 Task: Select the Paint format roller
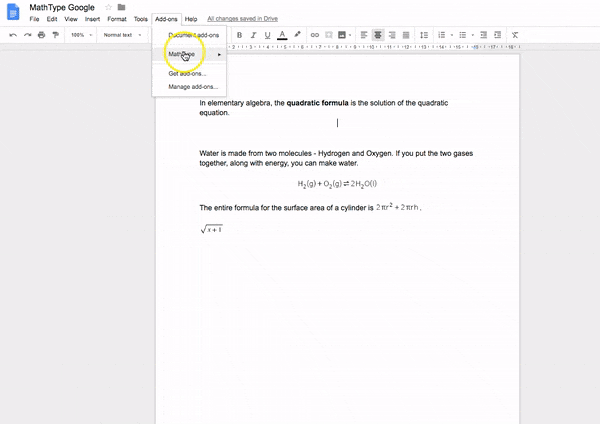click(55, 35)
